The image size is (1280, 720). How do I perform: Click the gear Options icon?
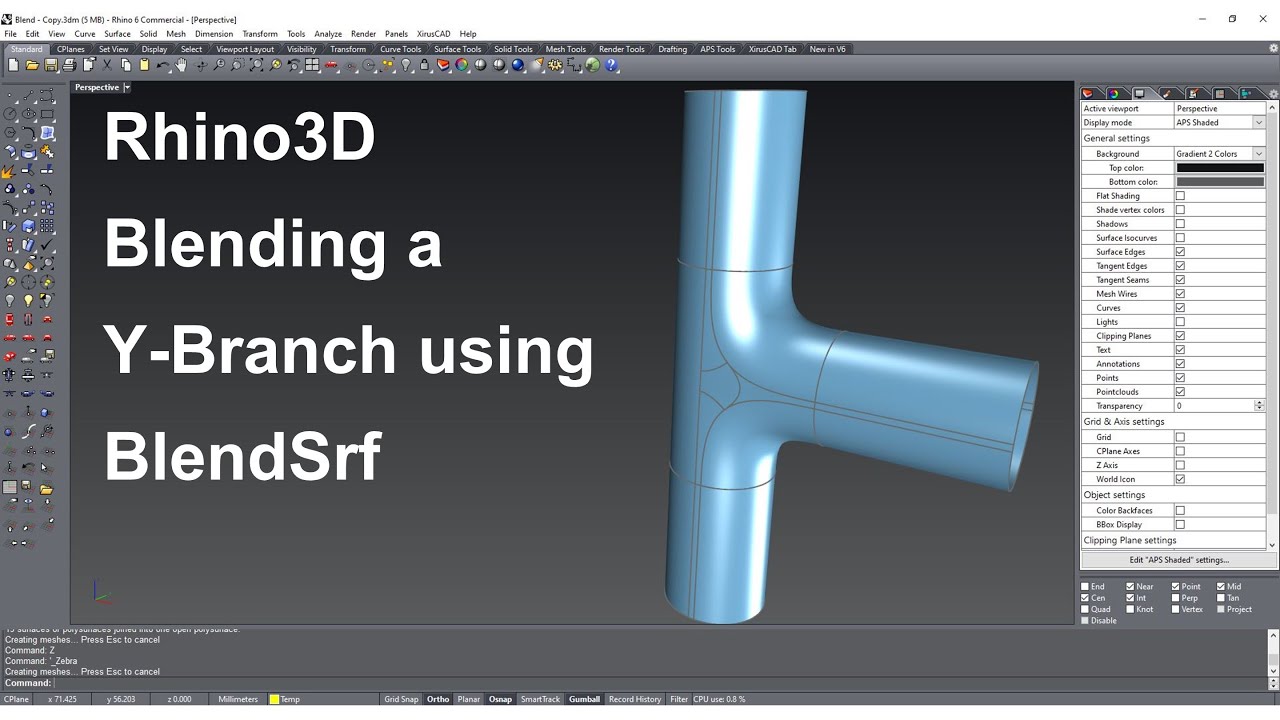click(553, 65)
